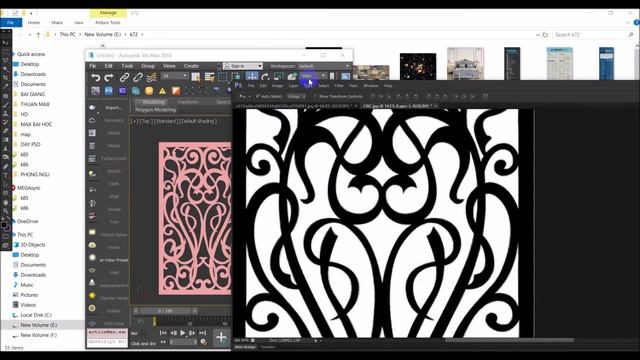Image resolution: width=640 pixels, height=360 pixels.
Task: Pick Rectangular Selection Region icon
Action: (x=223, y=77)
